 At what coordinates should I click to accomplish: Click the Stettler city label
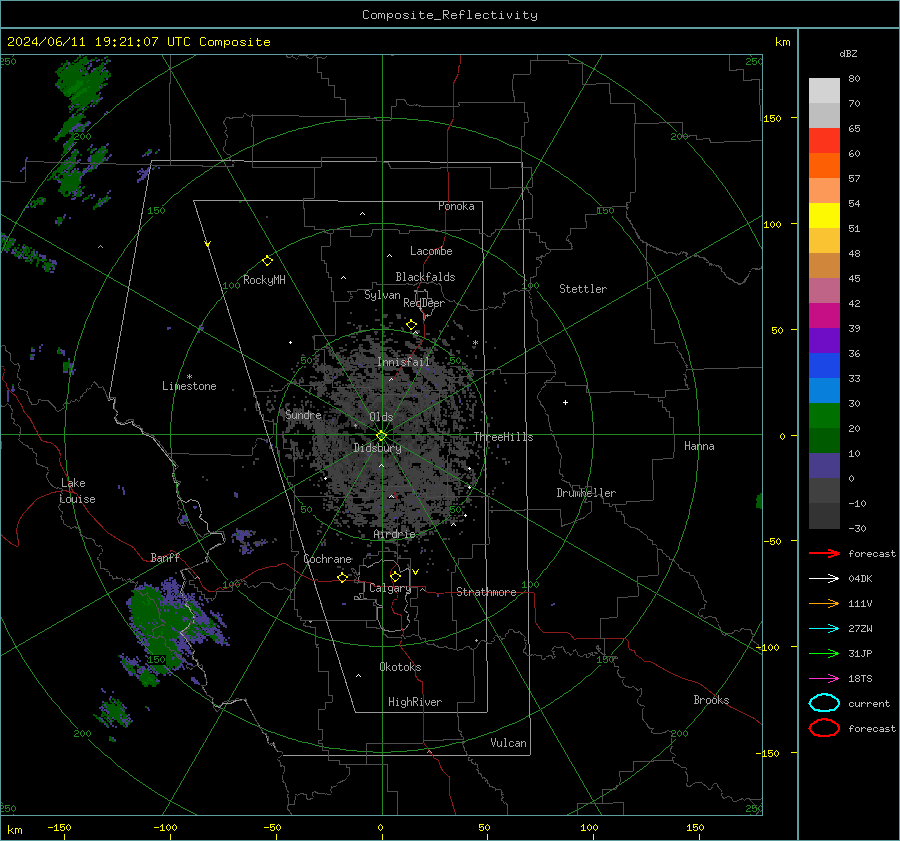click(583, 289)
